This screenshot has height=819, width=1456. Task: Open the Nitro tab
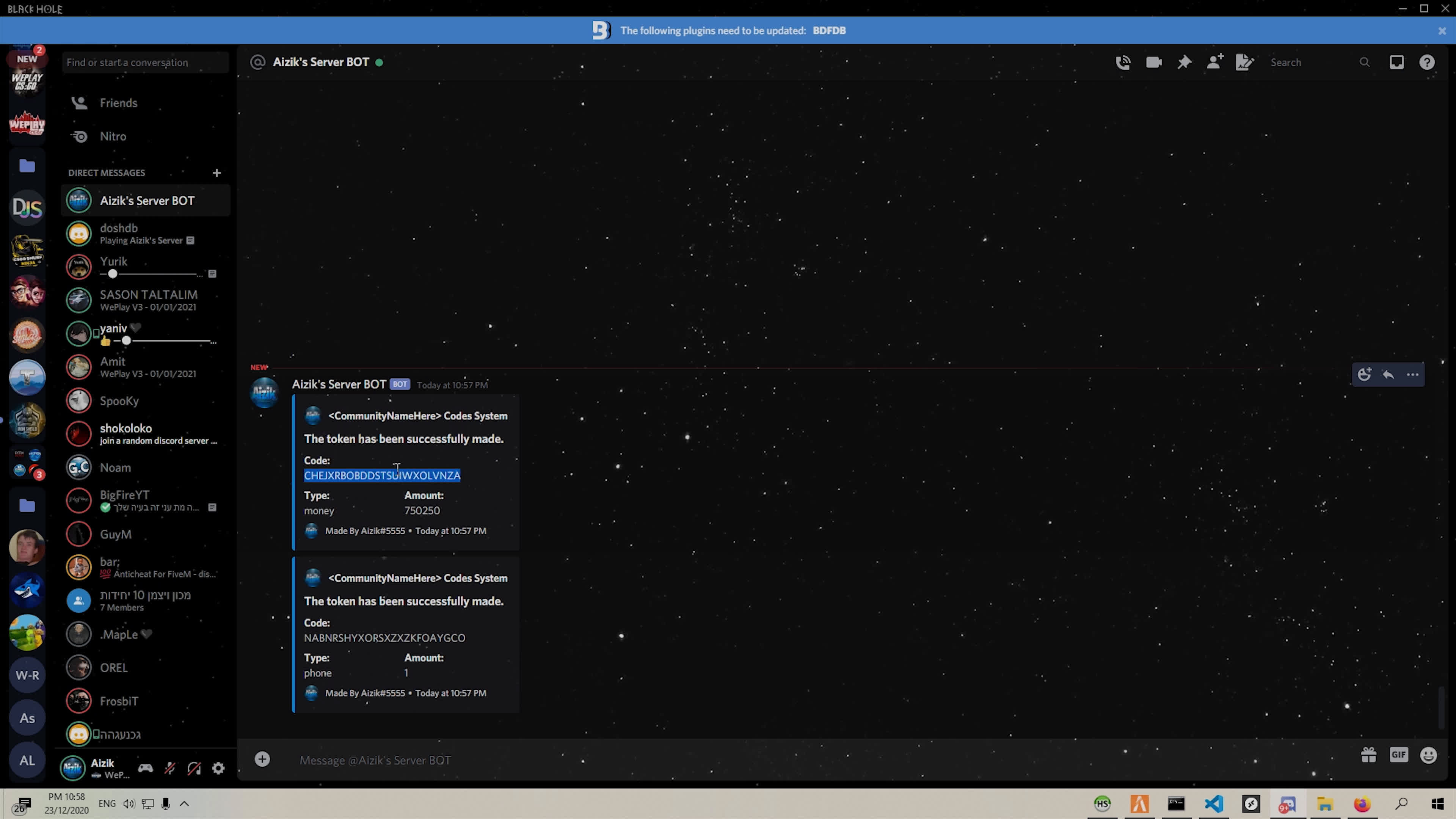click(x=113, y=136)
